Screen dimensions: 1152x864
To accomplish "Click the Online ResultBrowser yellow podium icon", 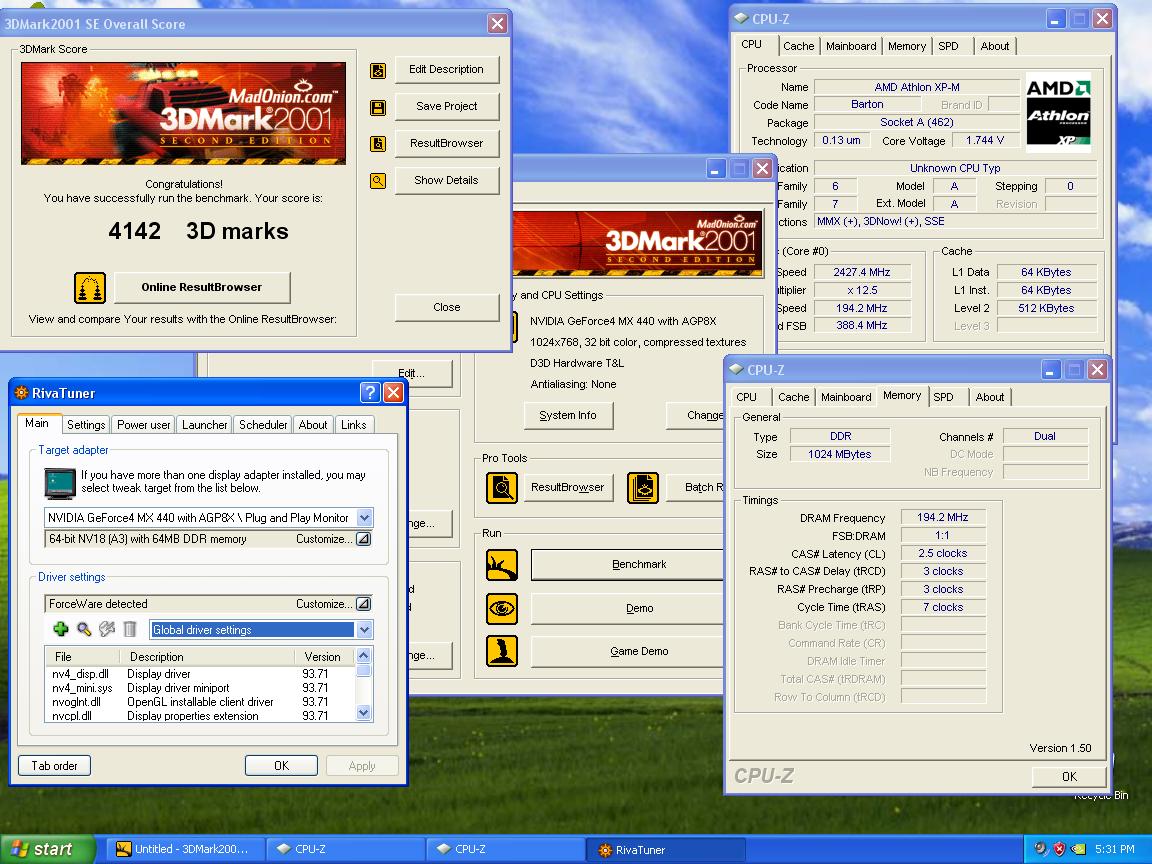I will point(90,288).
